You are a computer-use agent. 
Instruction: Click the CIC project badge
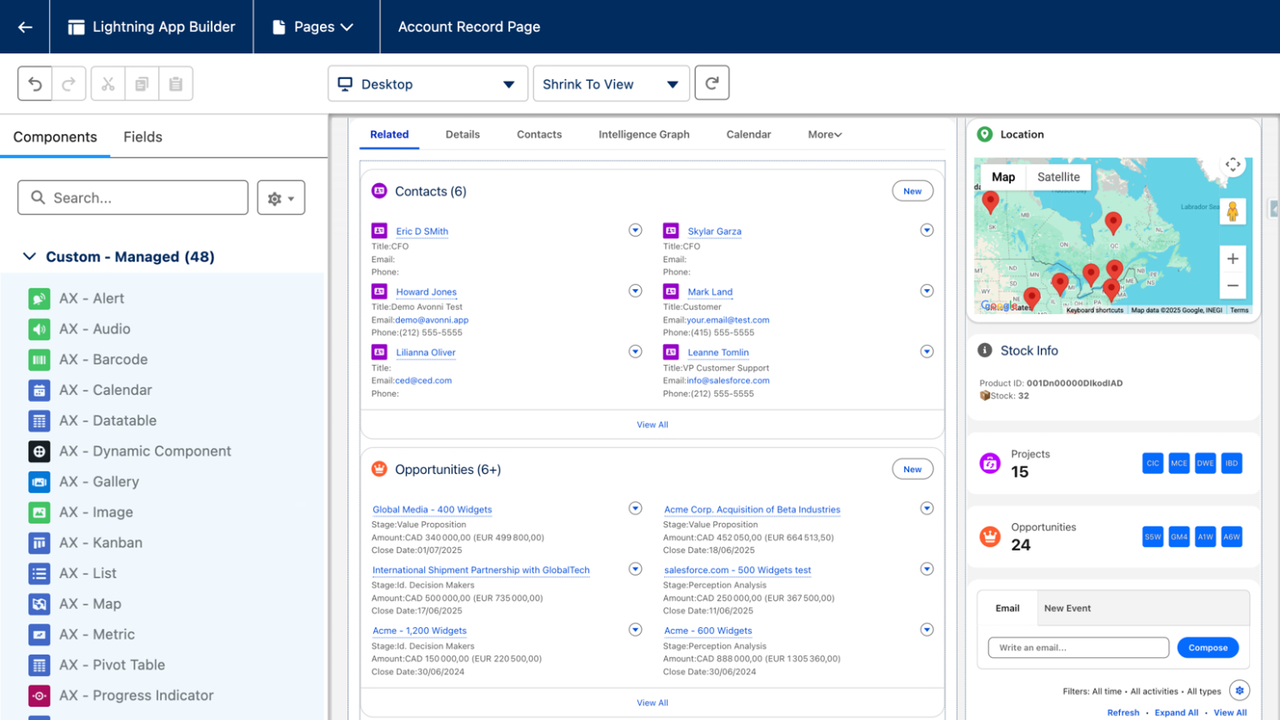(x=1153, y=463)
